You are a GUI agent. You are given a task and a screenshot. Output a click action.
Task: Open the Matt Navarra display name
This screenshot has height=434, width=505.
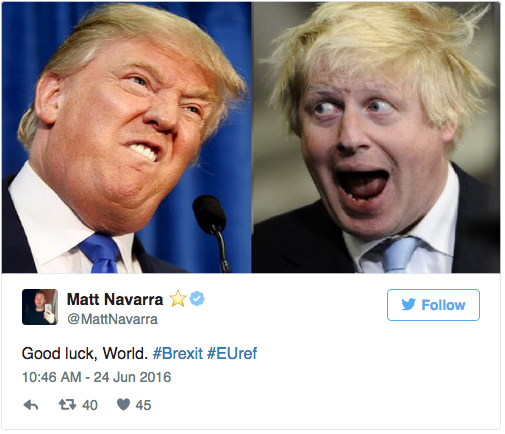(115, 299)
